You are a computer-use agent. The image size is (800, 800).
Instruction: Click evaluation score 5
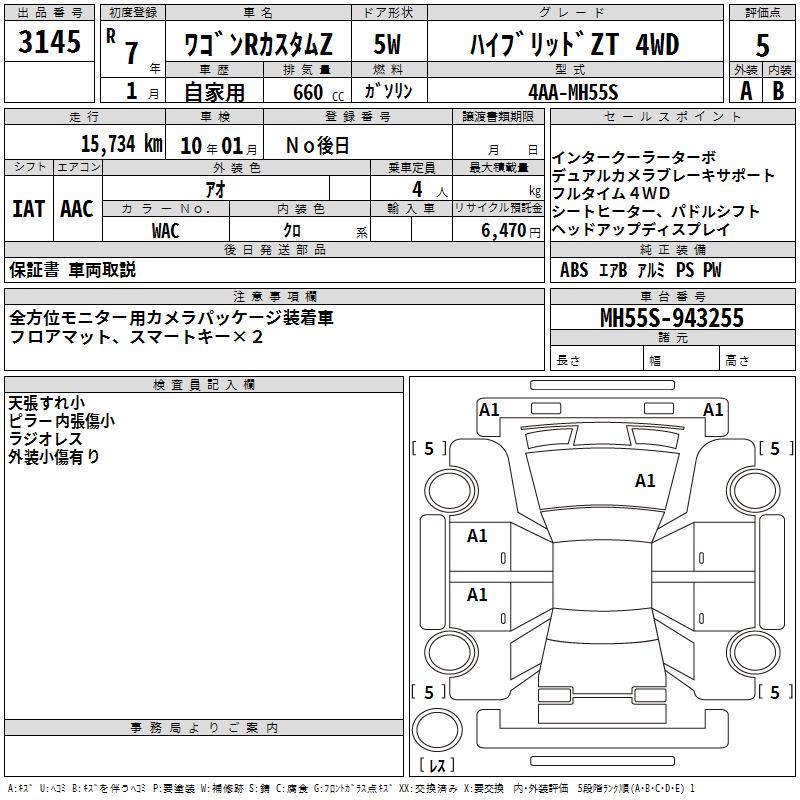(762, 45)
